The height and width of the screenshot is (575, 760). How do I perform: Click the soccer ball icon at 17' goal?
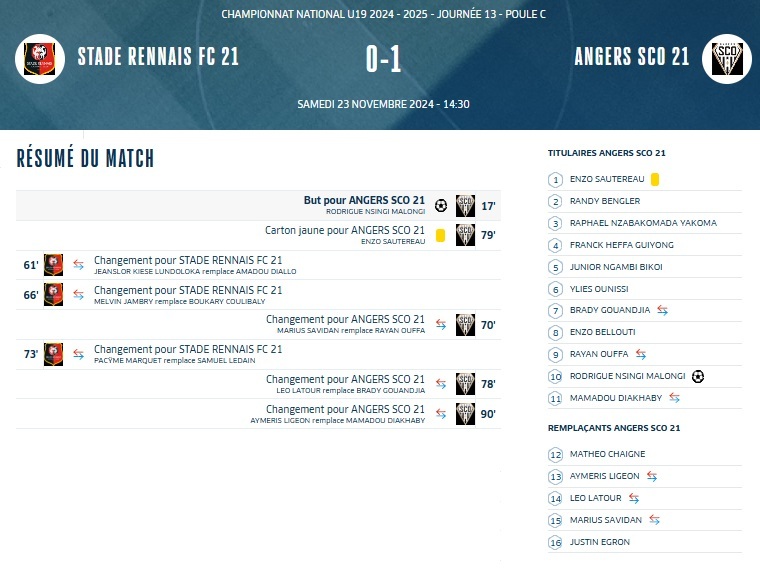coord(441,206)
